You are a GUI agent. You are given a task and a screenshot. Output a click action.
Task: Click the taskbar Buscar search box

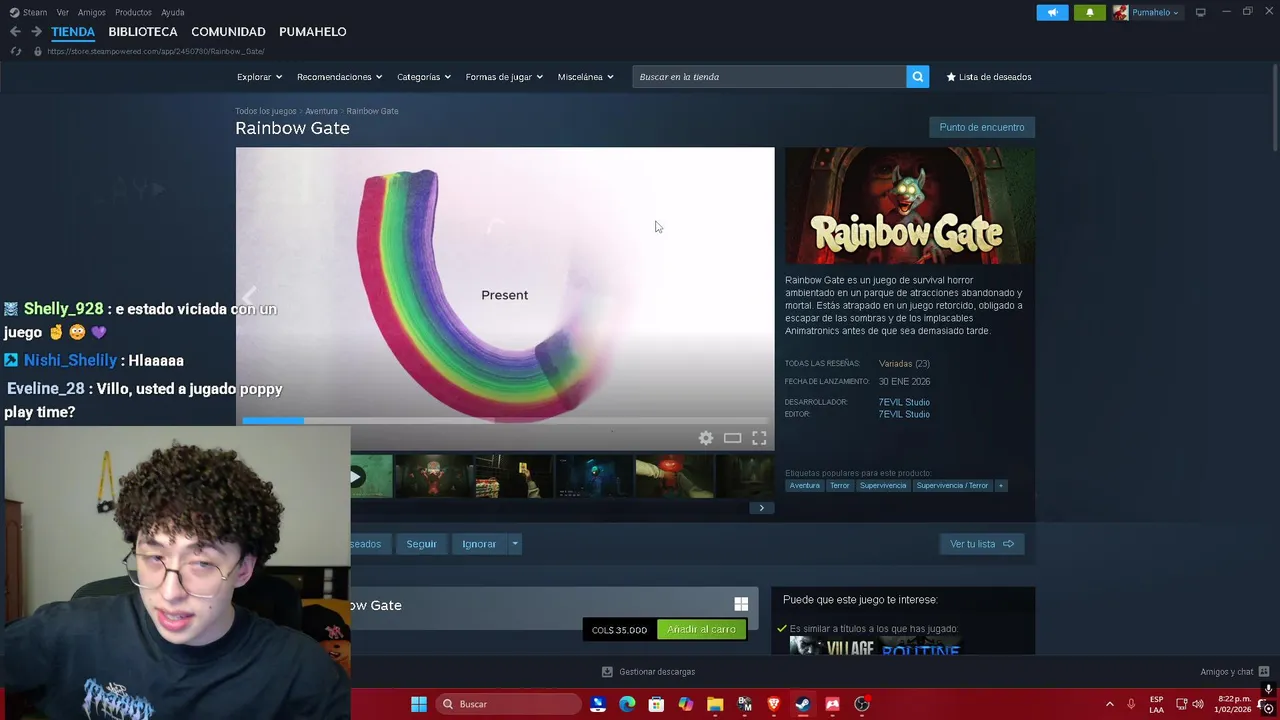(510, 704)
